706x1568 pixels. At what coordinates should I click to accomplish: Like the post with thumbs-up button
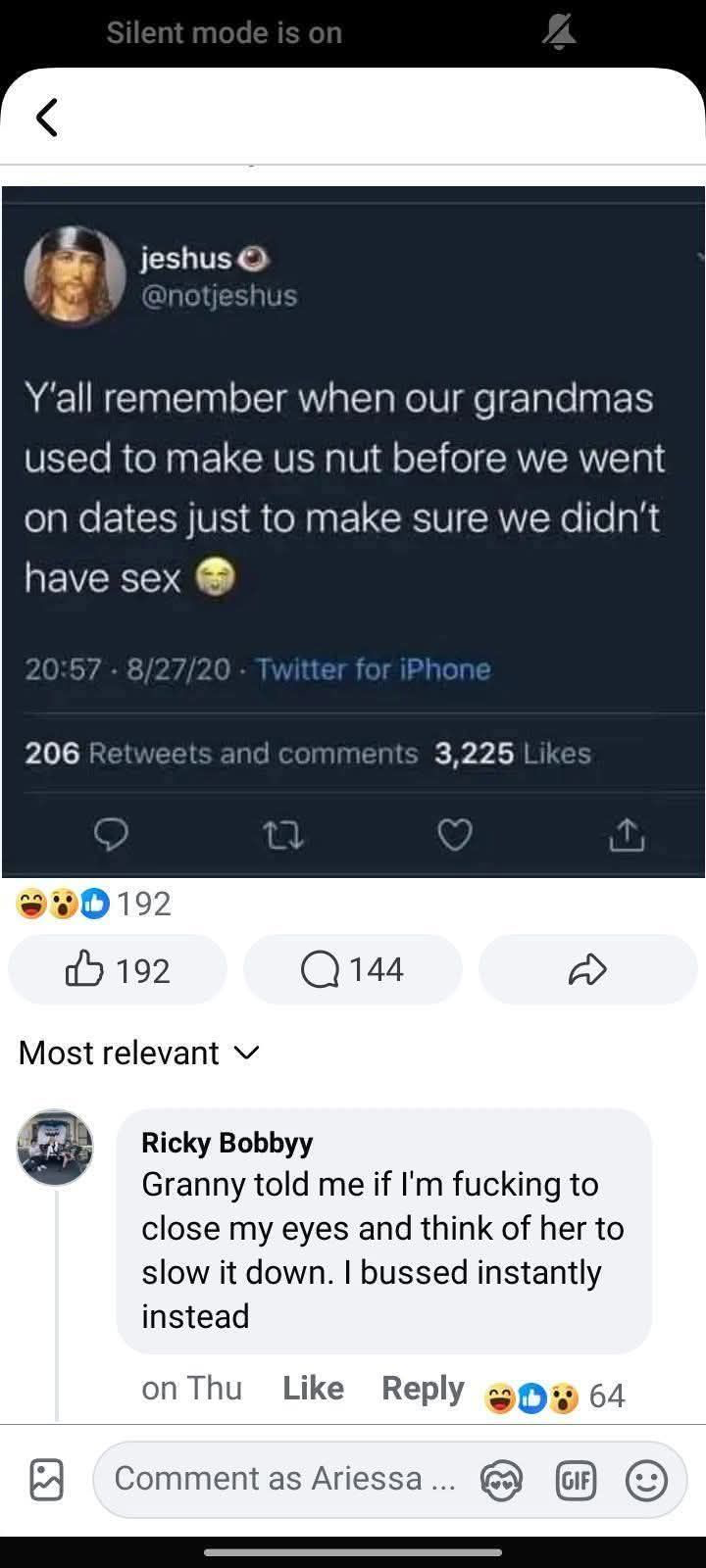tap(118, 969)
